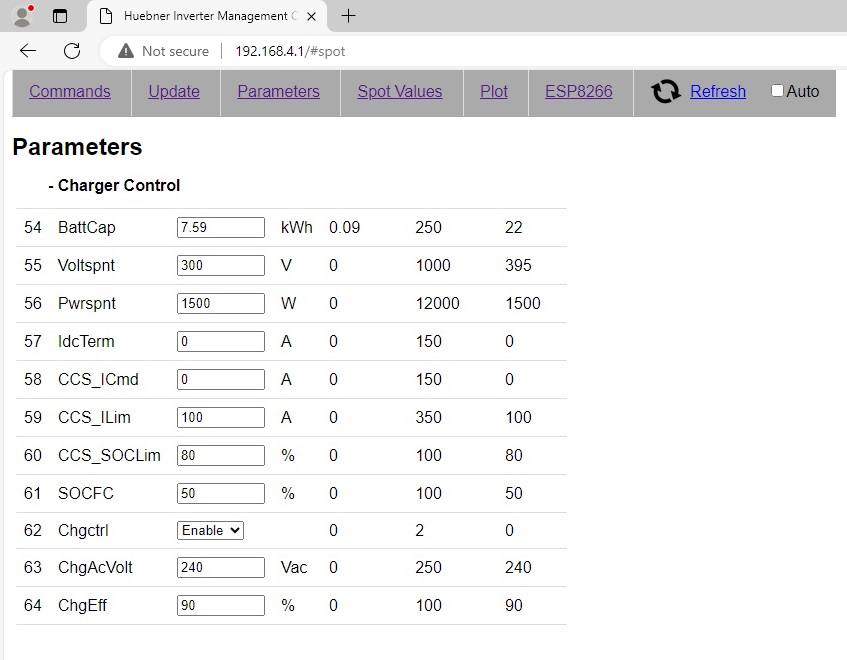Viewport: 847px width, 660px height.
Task: Focus the Voltspnt input field
Action: pos(220,265)
